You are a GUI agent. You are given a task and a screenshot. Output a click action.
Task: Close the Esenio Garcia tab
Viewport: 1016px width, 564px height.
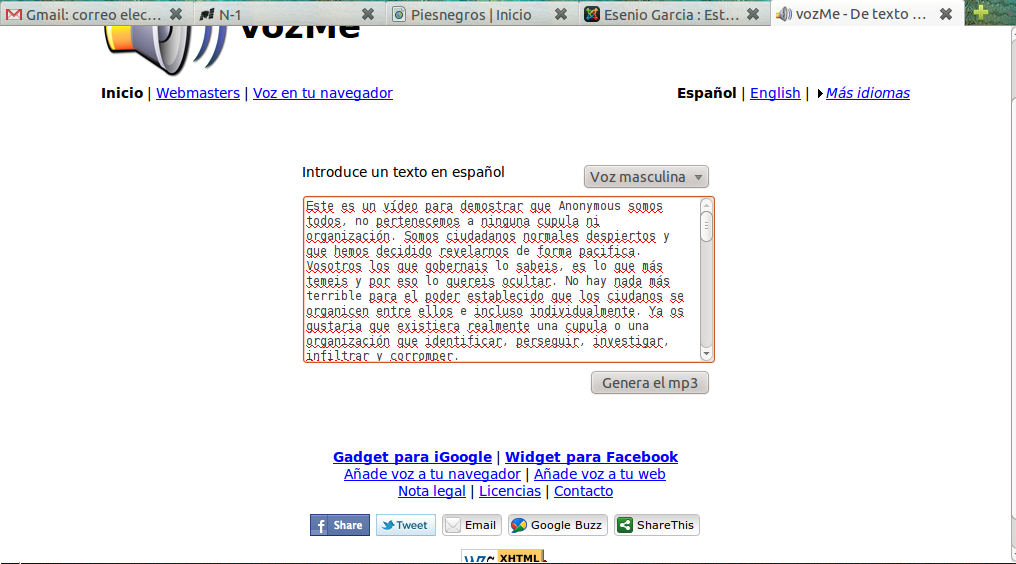tap(752, 14)
